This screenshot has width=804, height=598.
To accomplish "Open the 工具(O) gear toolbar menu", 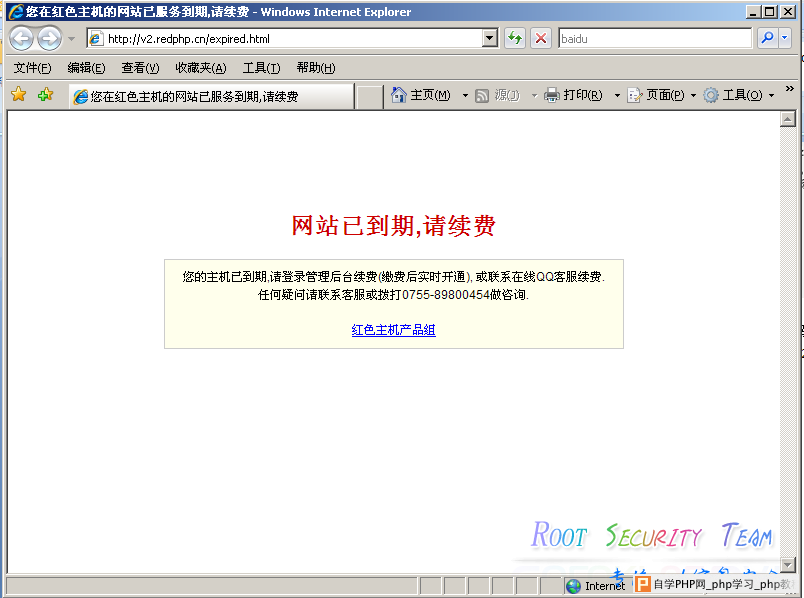I will point(739,95).
